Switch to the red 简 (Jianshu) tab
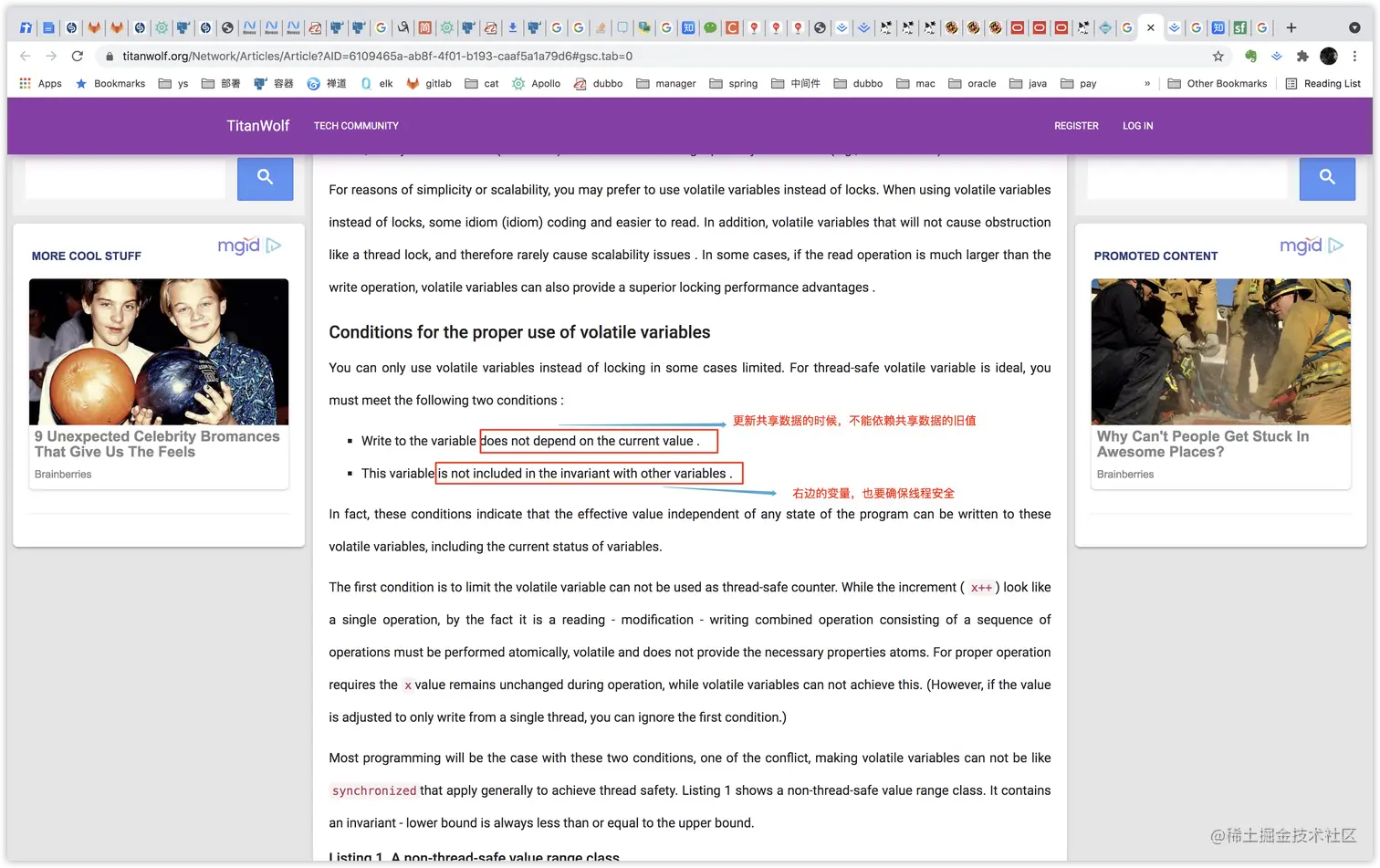 [x=424, y=27]
